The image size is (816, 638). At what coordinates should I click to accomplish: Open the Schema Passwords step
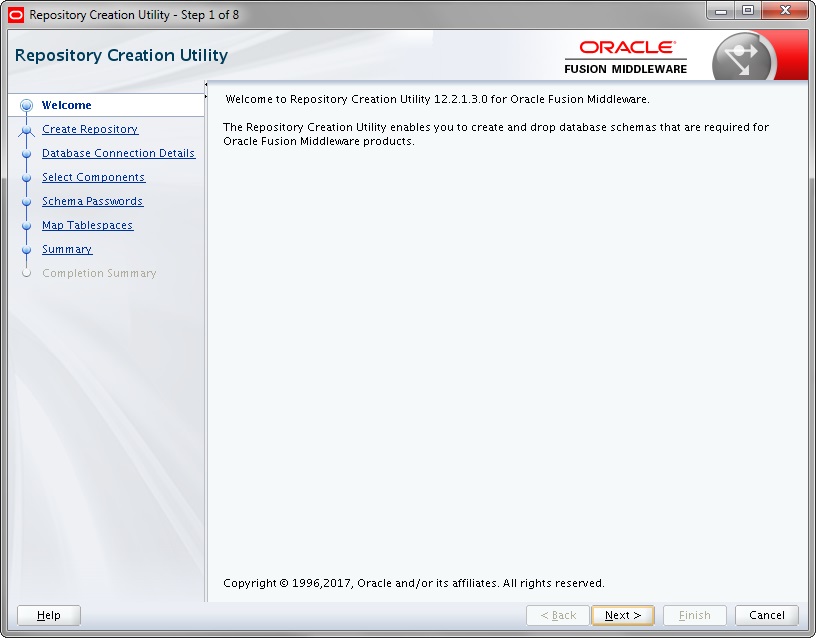93,201
